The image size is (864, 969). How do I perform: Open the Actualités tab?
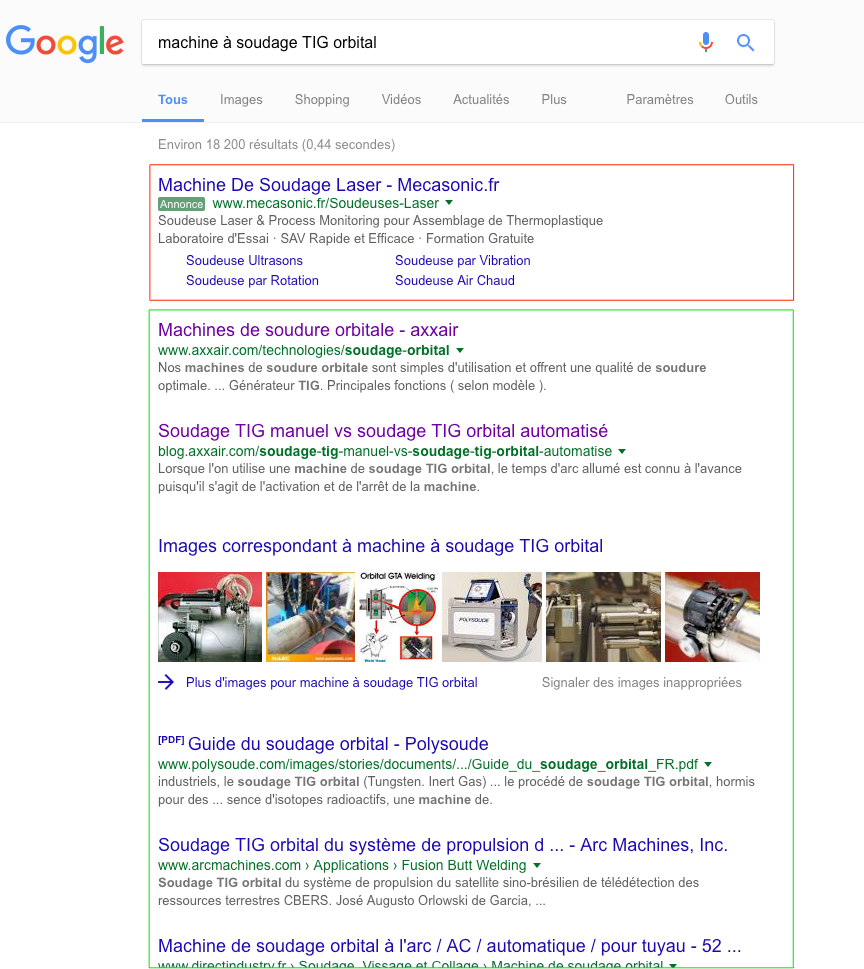[x=481, y=99]
